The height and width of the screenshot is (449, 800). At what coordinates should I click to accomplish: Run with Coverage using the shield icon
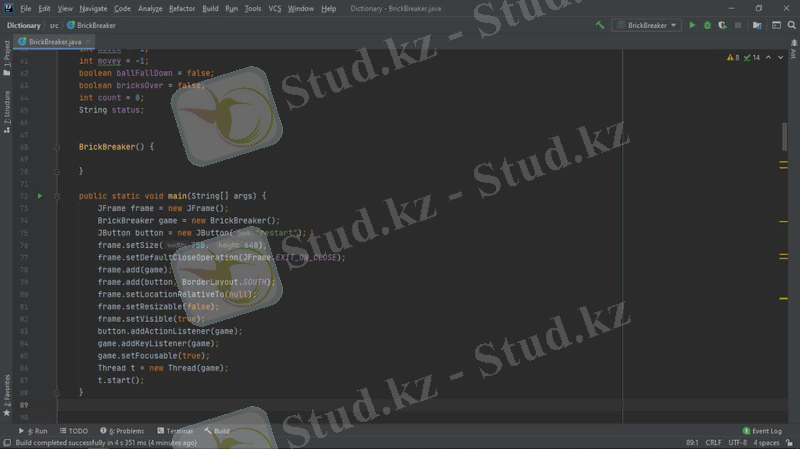(722, 25)
